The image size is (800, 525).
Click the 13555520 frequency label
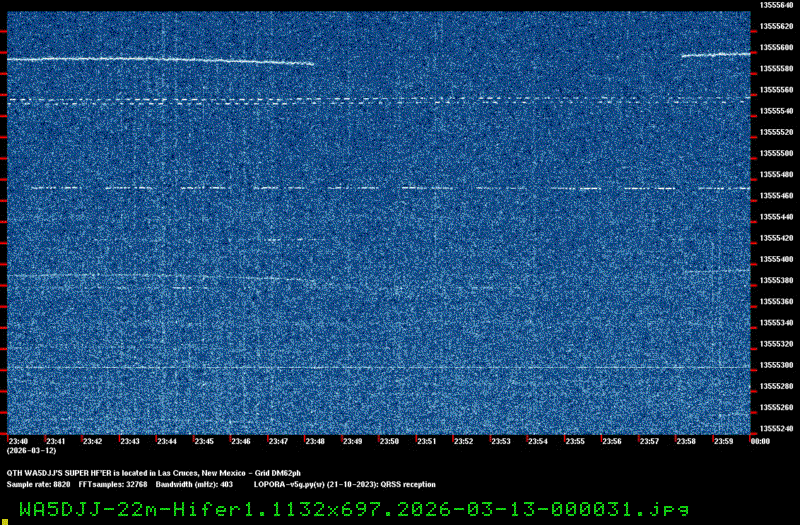pos(776,132)
